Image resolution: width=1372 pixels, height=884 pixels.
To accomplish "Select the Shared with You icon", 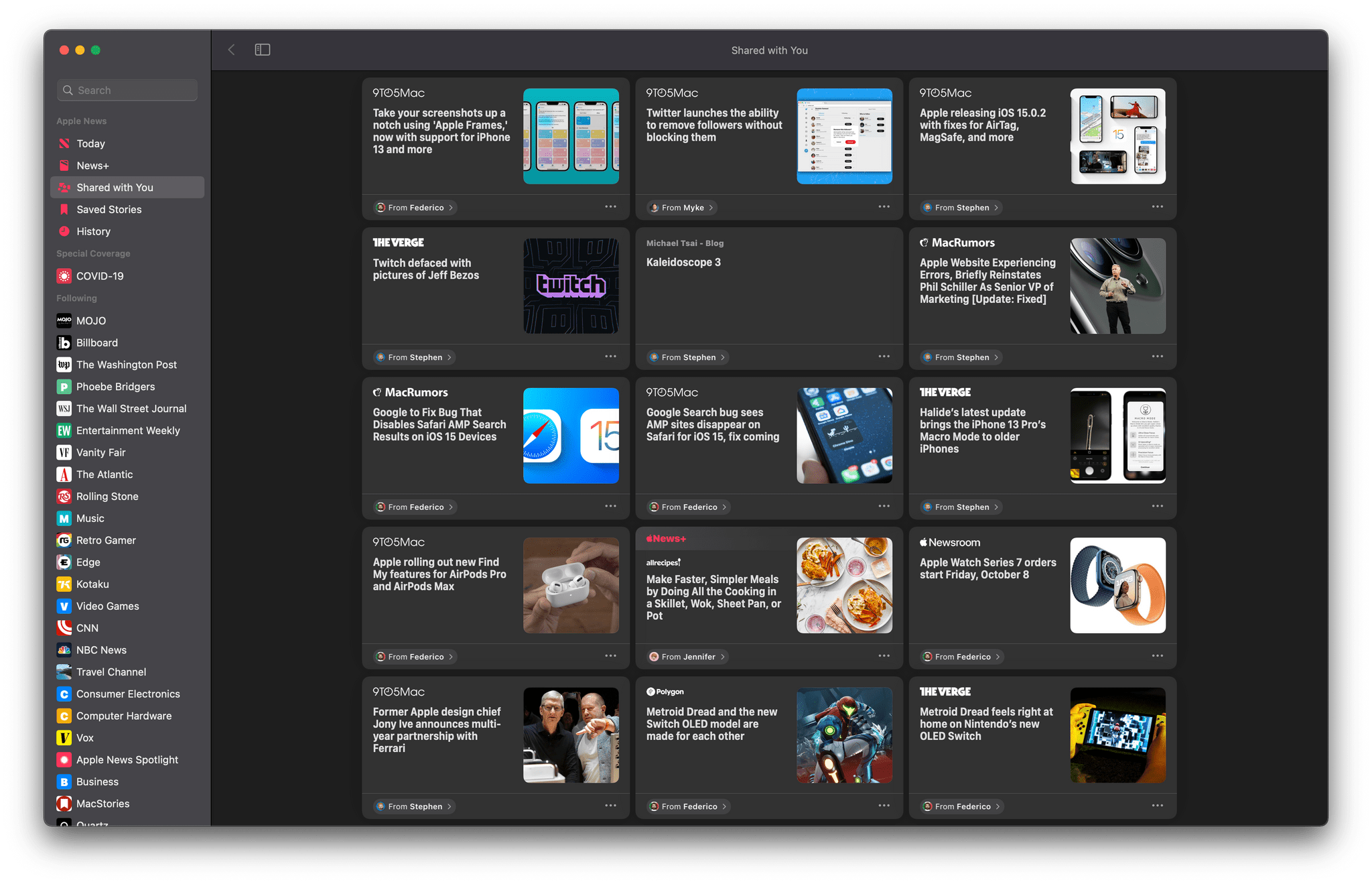I will click(x=64, y=187).
